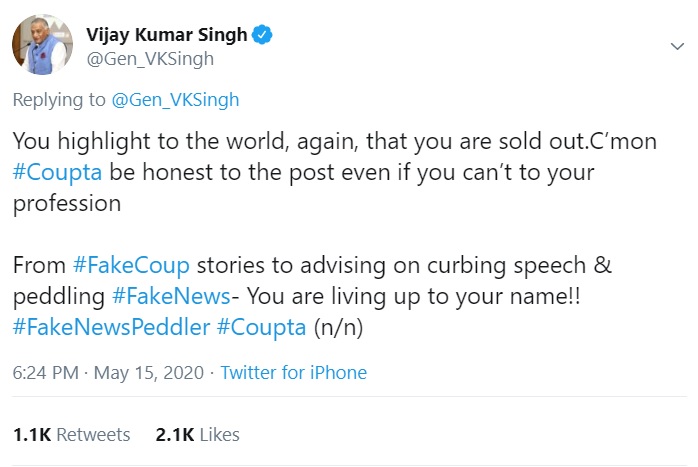Open the #FakeCoup hashtag
The width and height of the screenshot is (698, 467).
[x=132, y=267]
